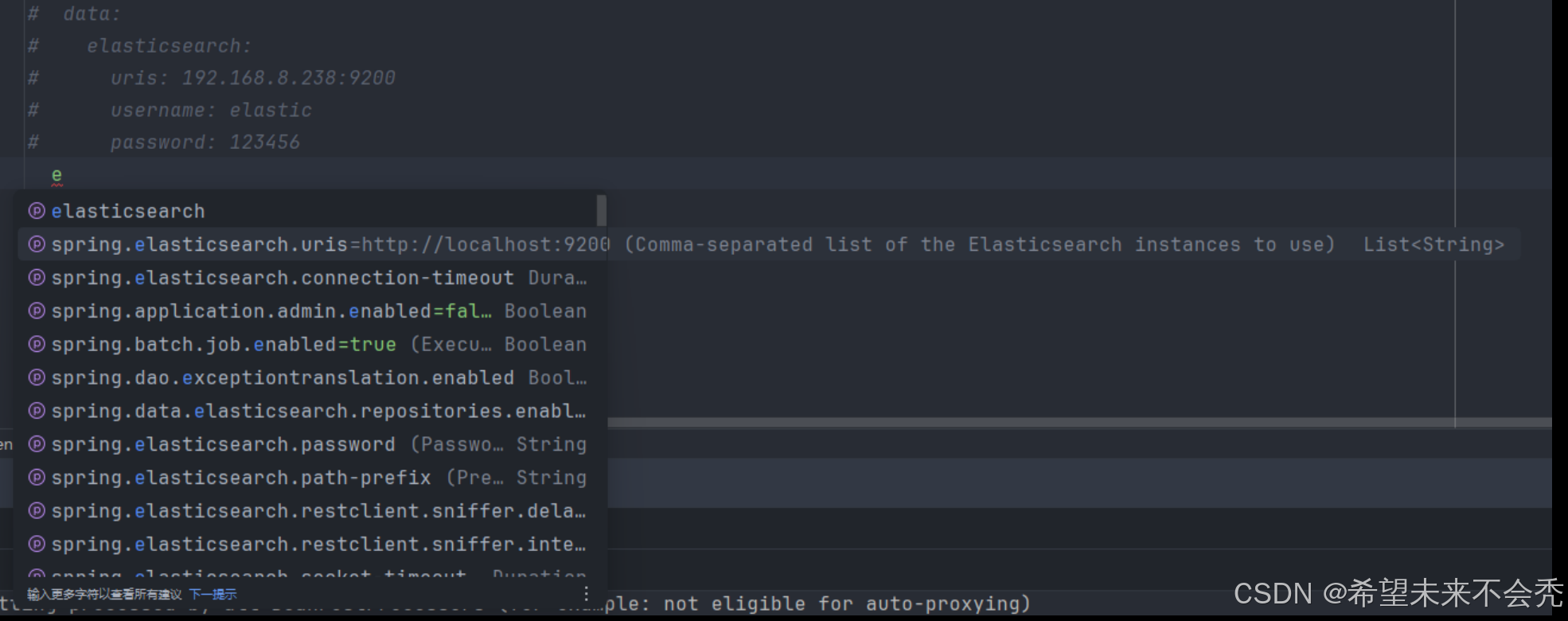
Task: Choose spring.elasticsearch.restclient.sniffer.delay suggestion
Action: [x=310, y=511]
